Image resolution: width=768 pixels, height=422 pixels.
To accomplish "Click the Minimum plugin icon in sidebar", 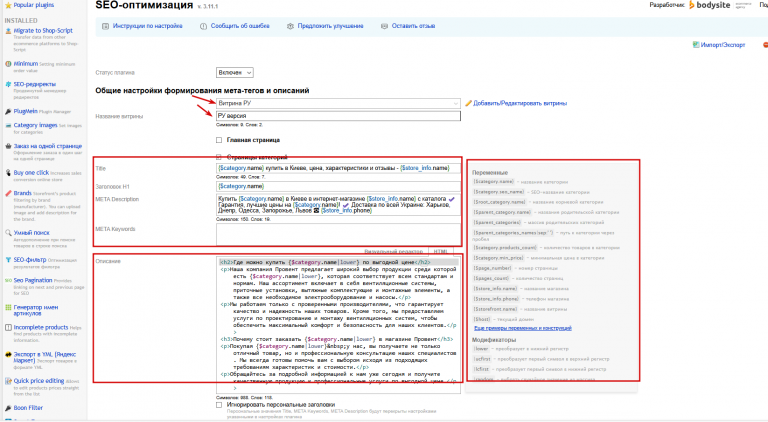I will tap(8, 64).
